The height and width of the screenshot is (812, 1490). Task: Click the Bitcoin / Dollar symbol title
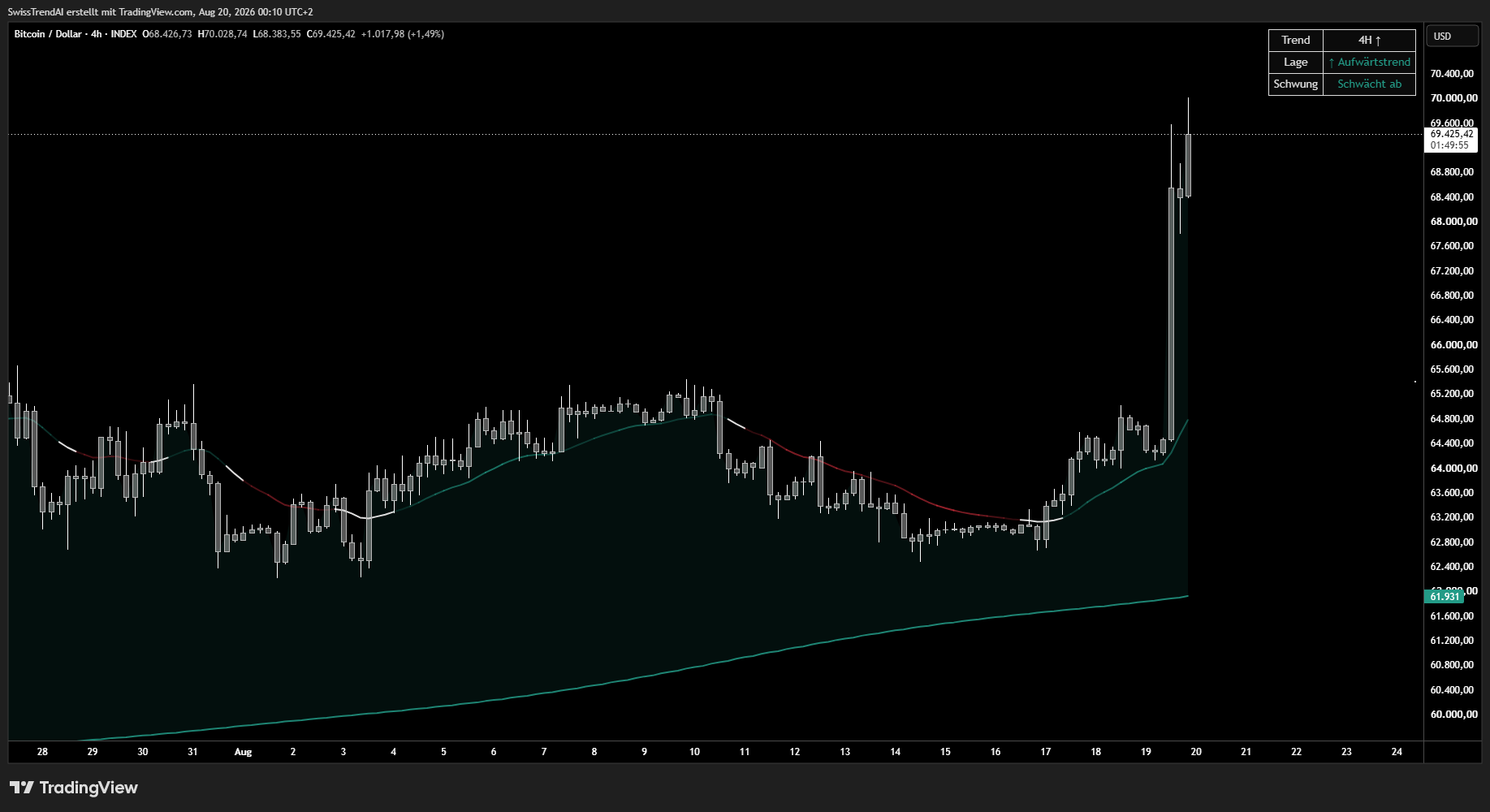coord(48,34)
